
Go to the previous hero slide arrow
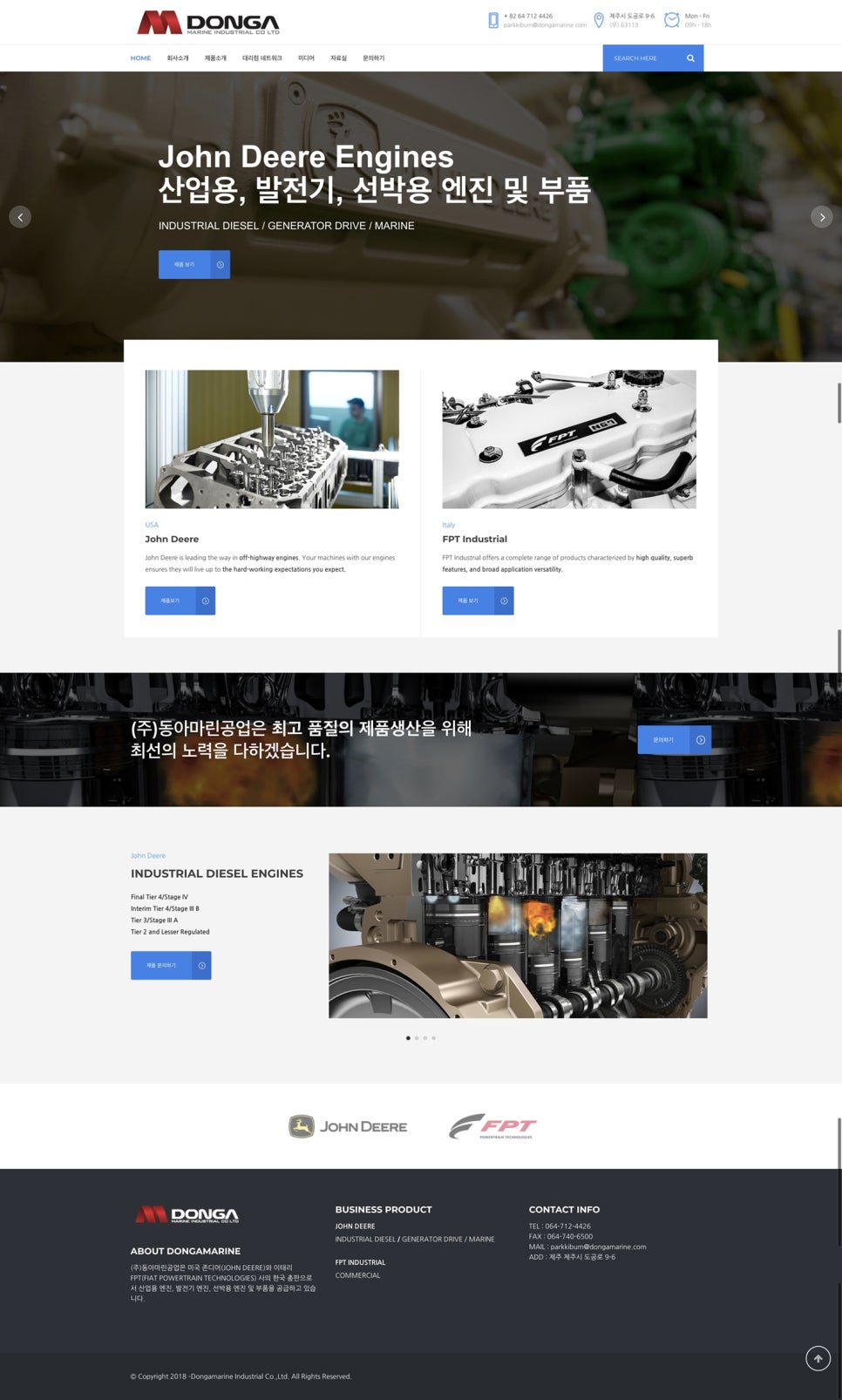pyautogui.click(x=20, y=217)
